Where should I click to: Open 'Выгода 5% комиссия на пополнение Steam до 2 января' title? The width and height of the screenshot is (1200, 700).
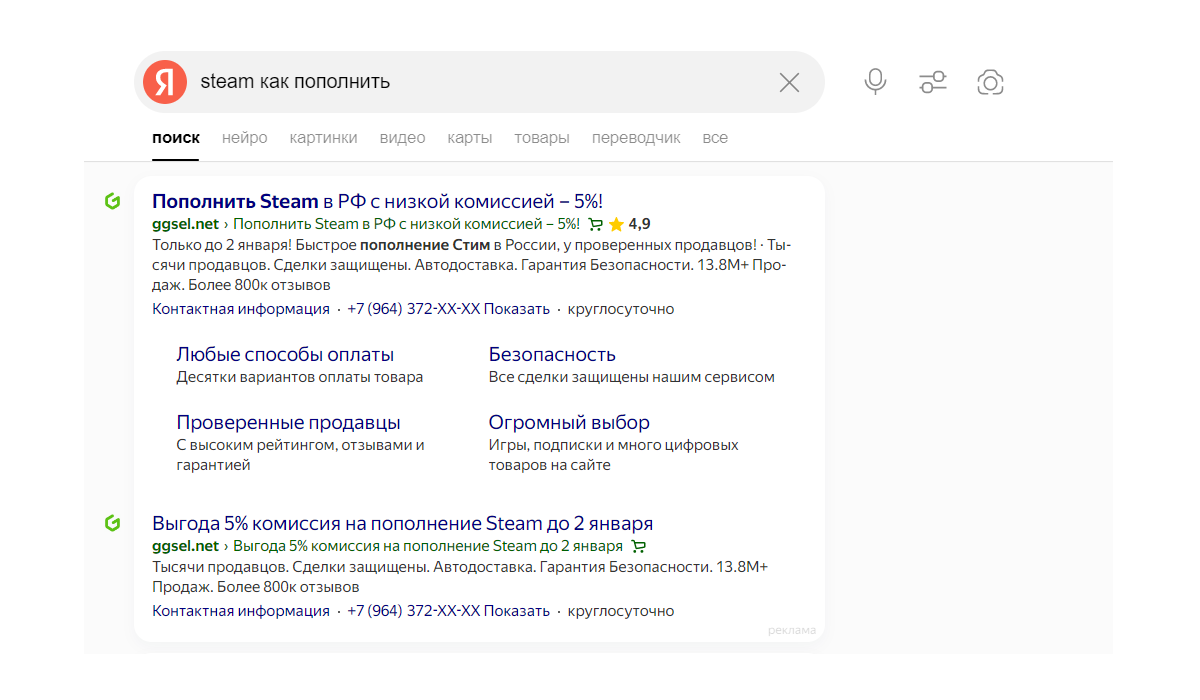point(402,523)
